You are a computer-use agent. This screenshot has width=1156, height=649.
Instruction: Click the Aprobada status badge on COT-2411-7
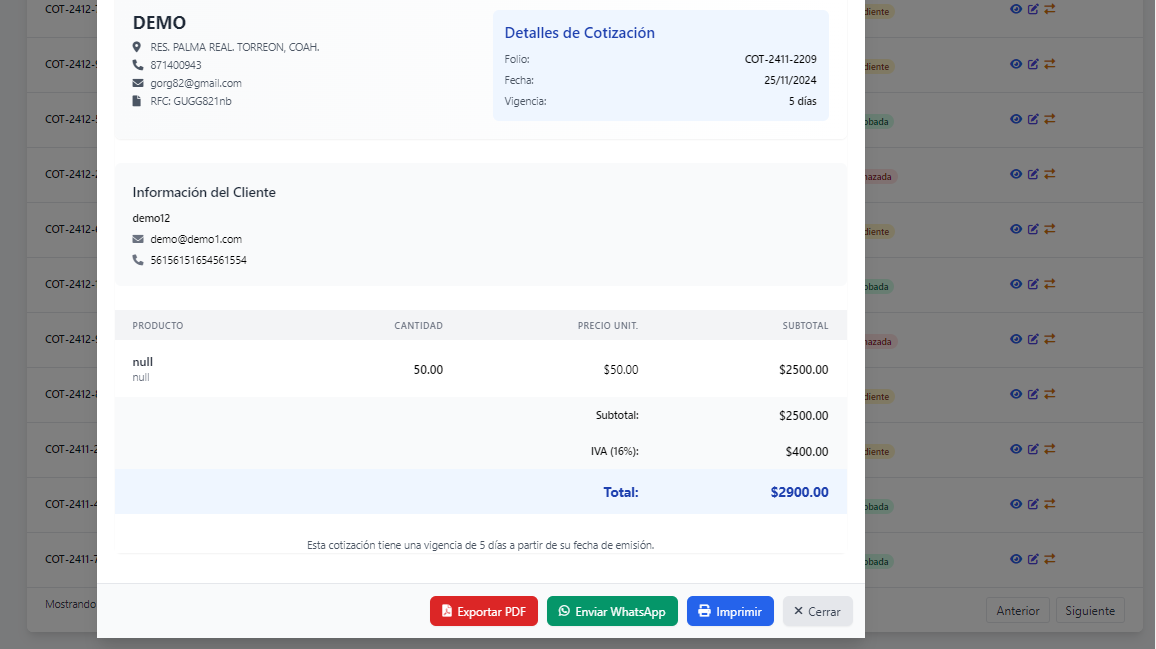877,562
